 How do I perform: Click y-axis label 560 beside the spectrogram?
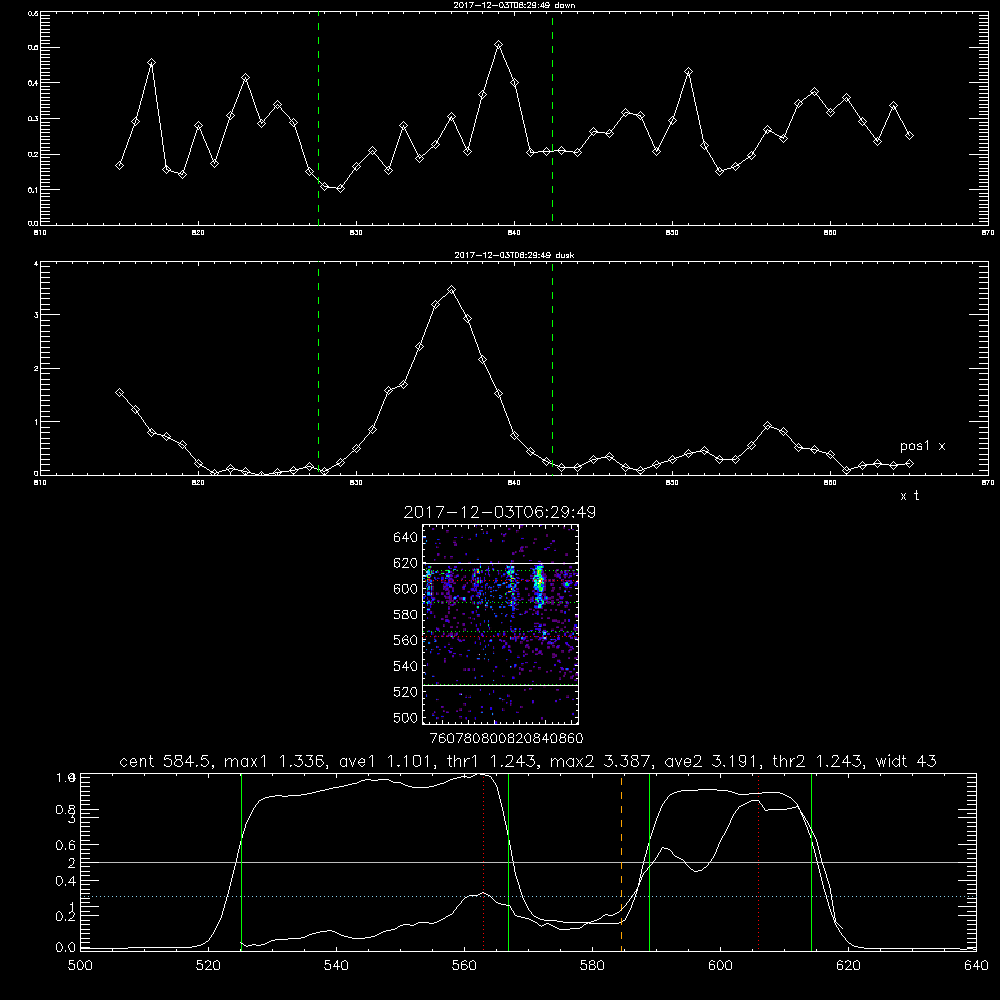[x=406, y=640]
